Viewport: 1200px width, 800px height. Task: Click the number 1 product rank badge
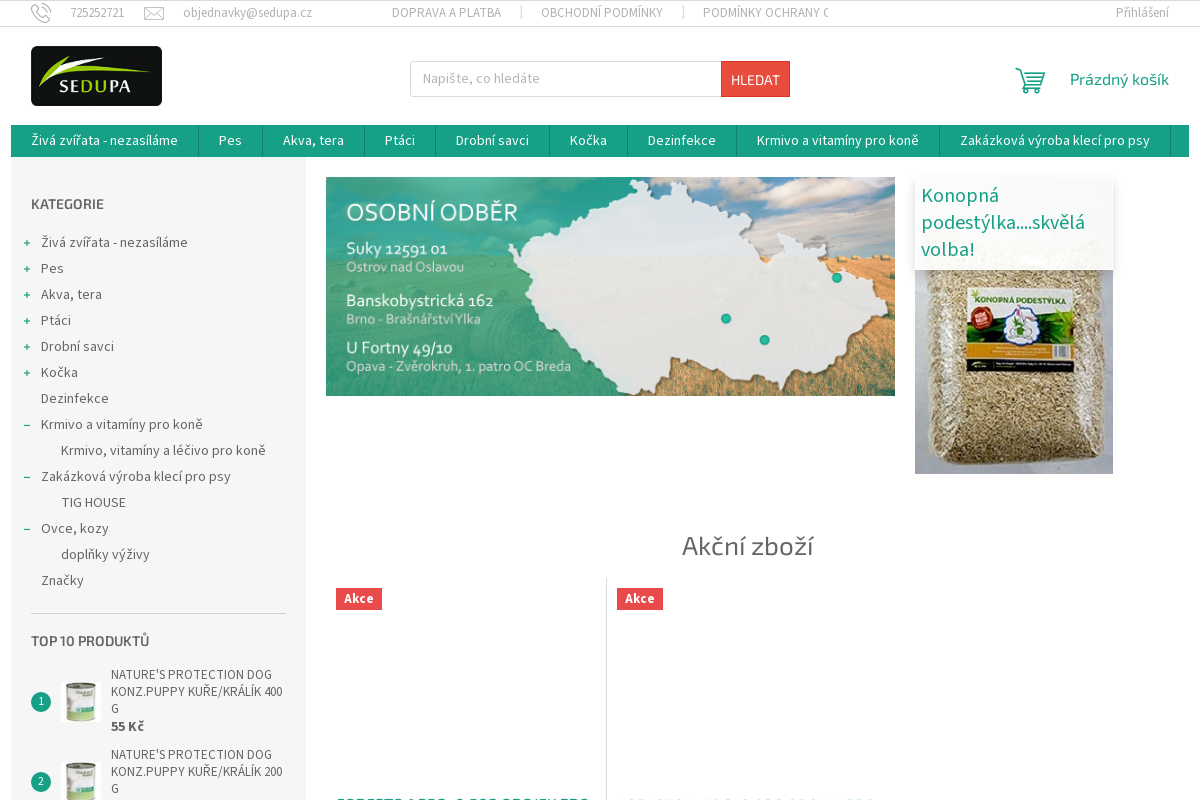[x=41, y=701]
